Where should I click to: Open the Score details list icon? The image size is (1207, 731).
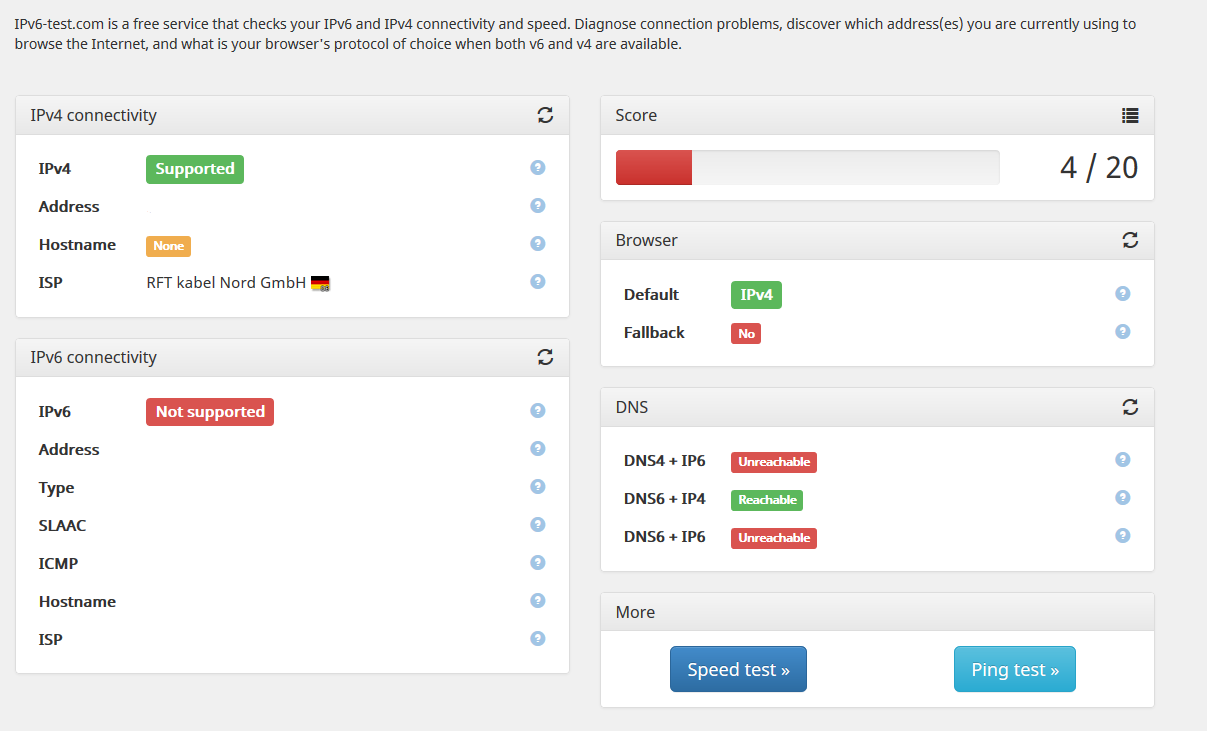[1130, 115]
